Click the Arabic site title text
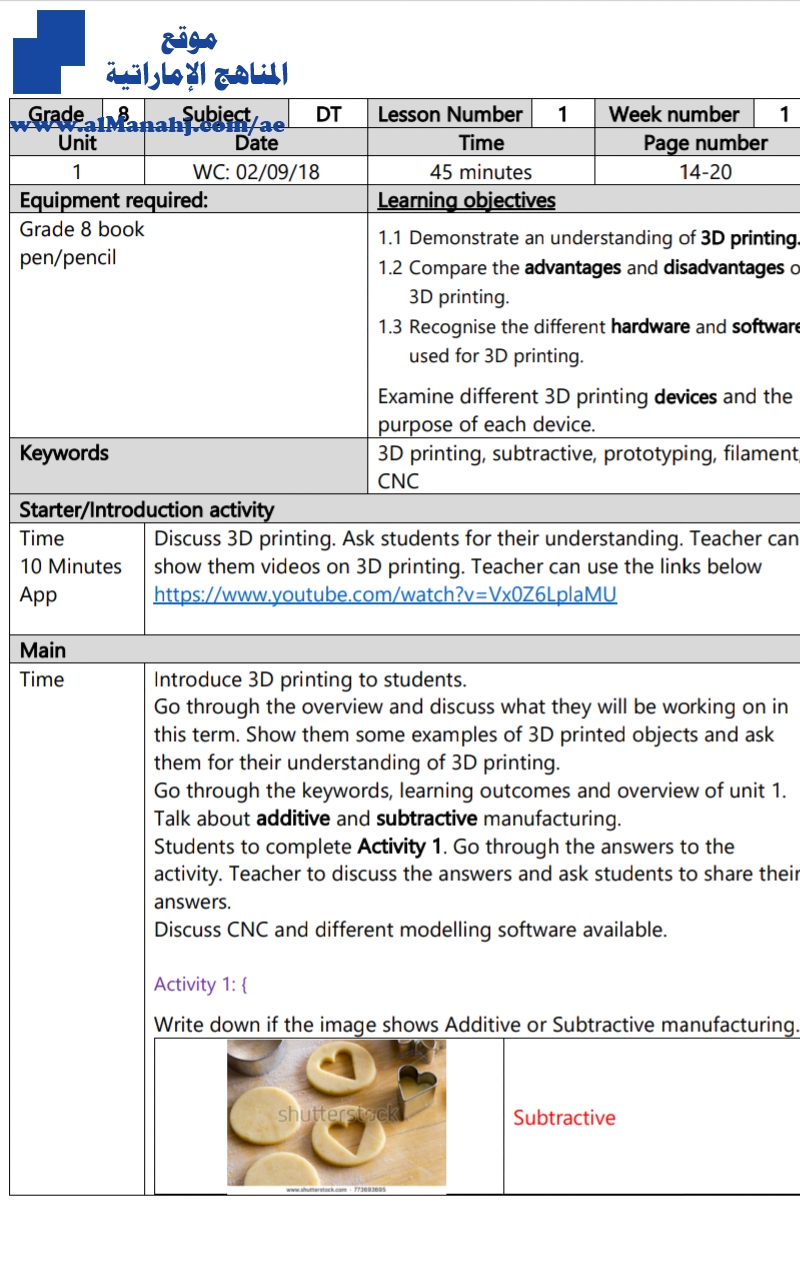Image resolution: width=800 pixels, height=1280 pixels. [197, 58]
